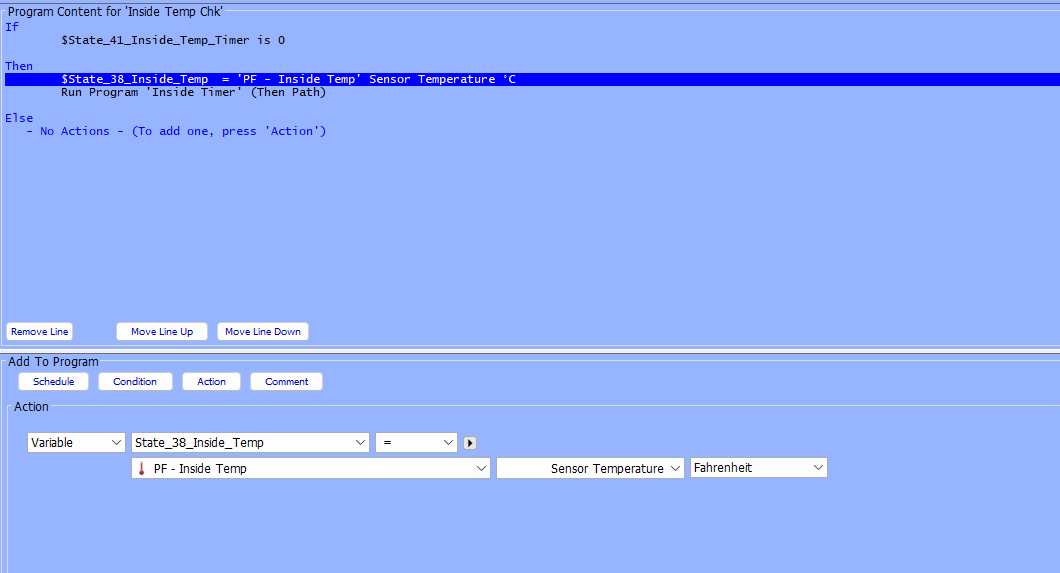Image resolution: width=1060 pixels, height=573 pixels.
Task: Select the '$State_41_Inside_Temp_Timer is 0' condition line
Action: (x=173, y=41)
